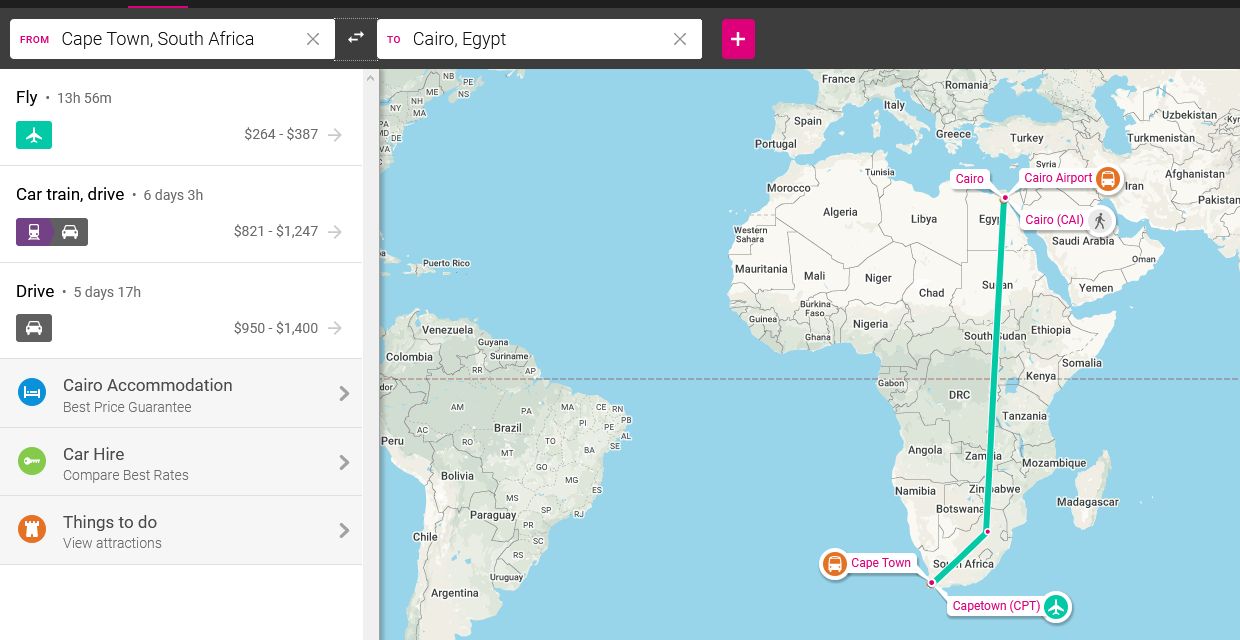
Task: Click the Capetown (CPT) airplane marker
Action: coord(1056,607)
